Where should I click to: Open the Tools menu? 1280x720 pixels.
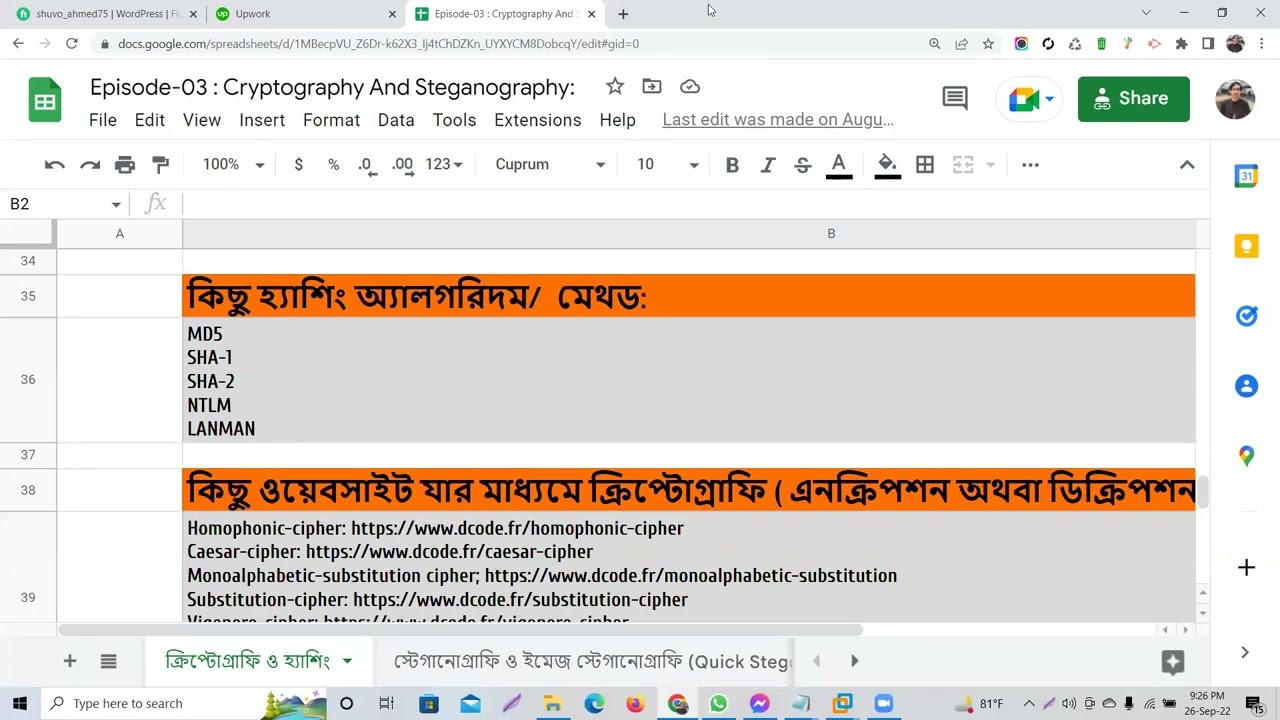(x=454, y=120)
